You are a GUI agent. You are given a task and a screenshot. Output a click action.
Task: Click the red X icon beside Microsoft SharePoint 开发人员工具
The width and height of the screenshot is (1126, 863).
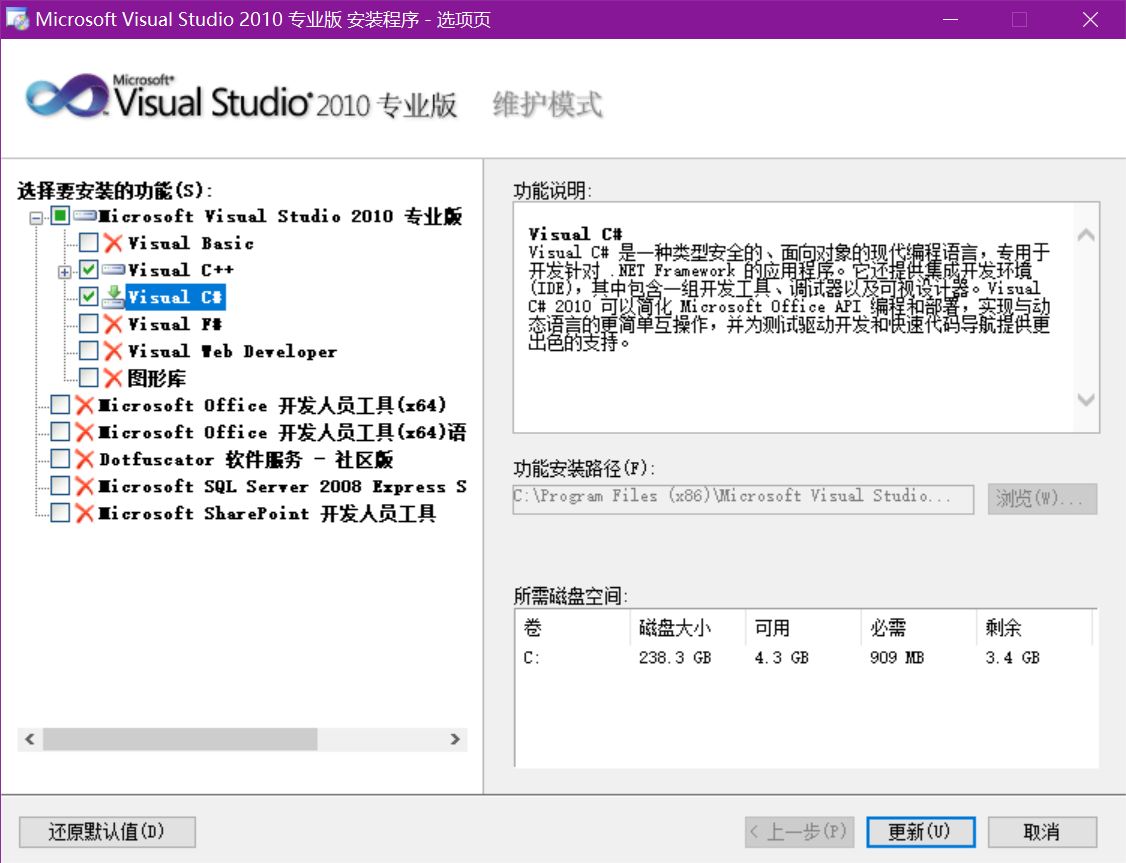[85, 513]
